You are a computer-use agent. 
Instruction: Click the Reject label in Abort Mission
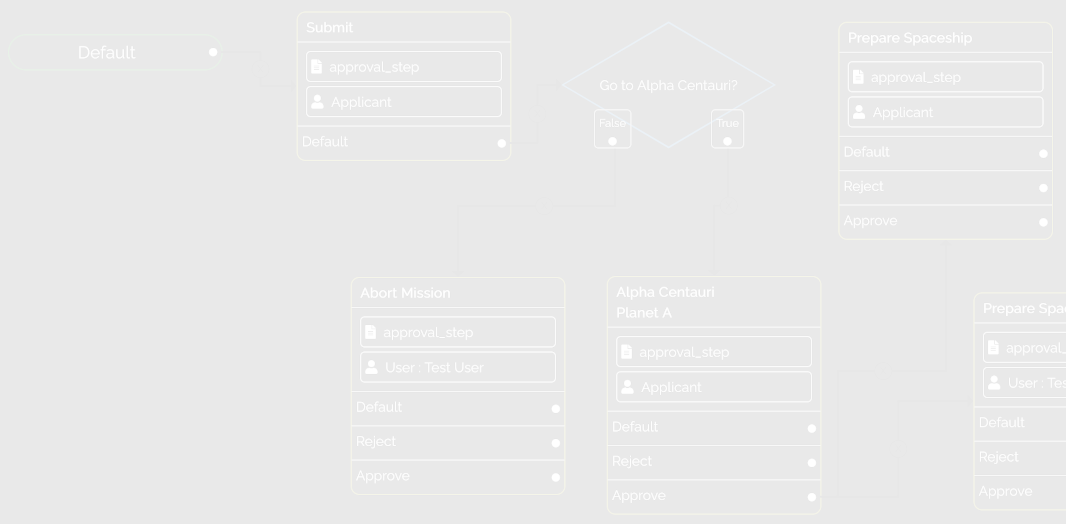pos(376,441)
